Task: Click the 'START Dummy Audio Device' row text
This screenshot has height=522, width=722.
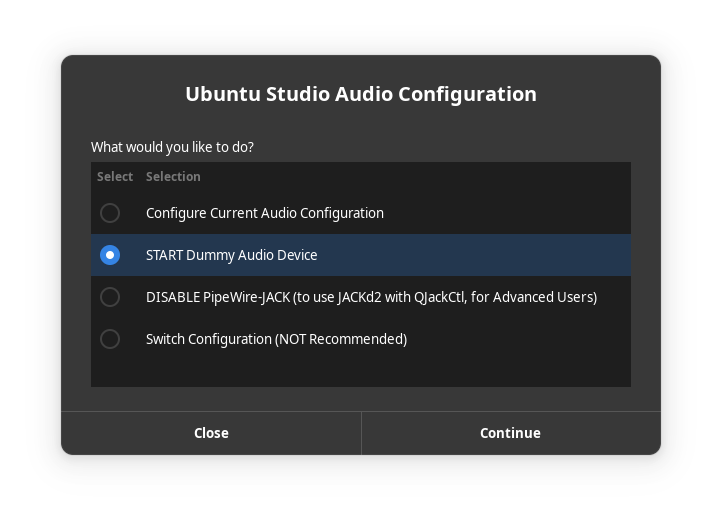Action: click(231, 255)
